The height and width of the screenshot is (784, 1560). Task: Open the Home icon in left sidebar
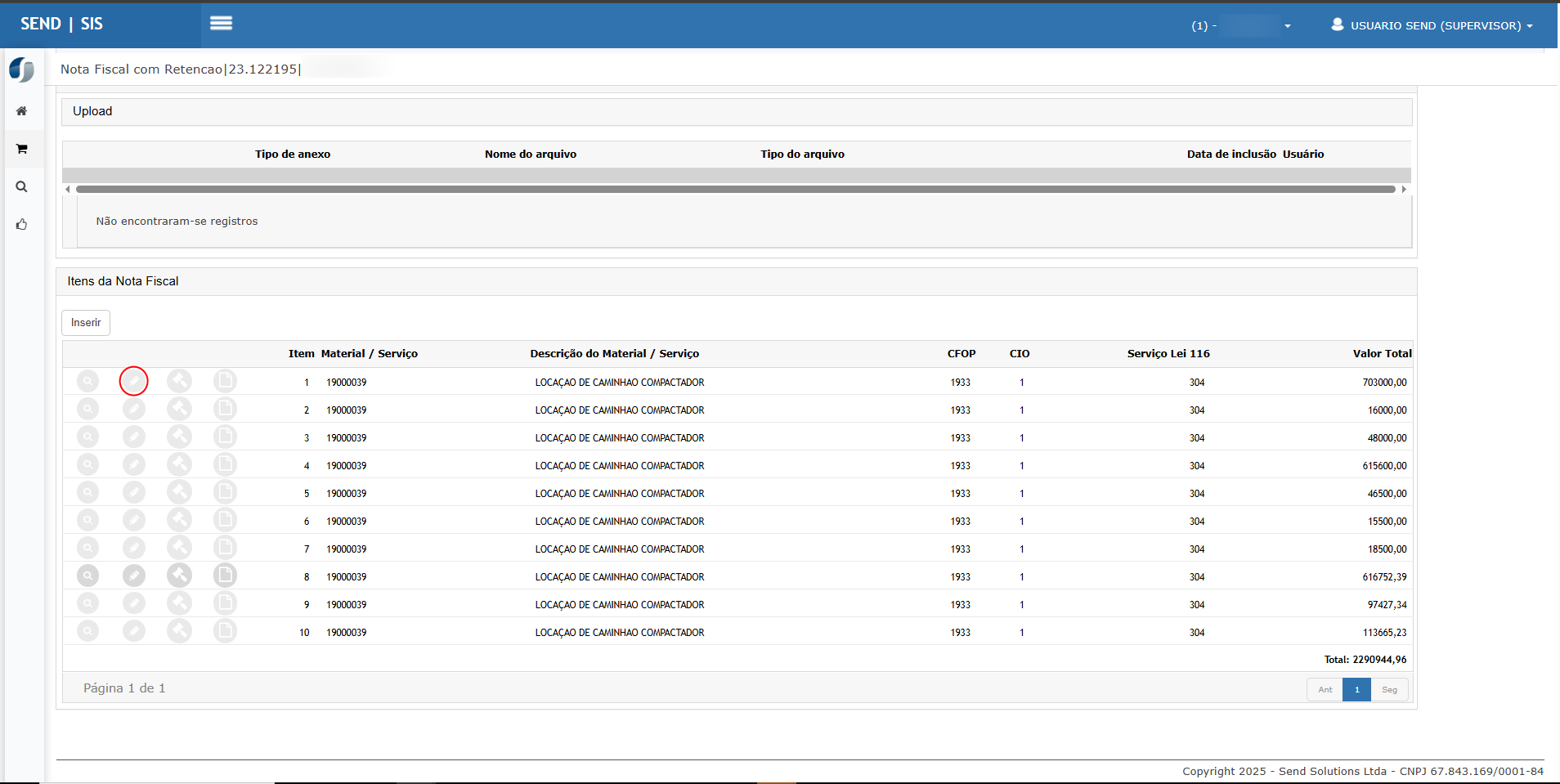(x=22, y=111)
